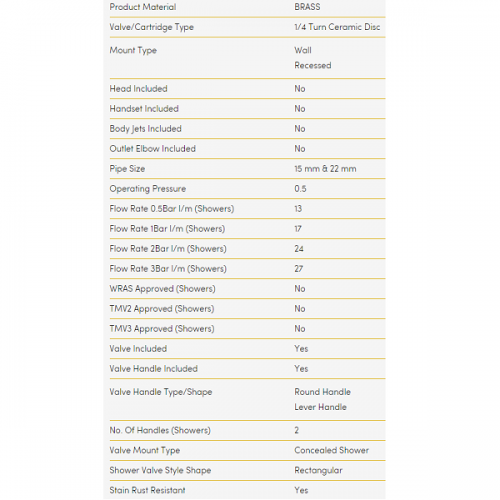
Task: Select the 15 mm & 22 mm pipe size
Action: pos(325,169)
